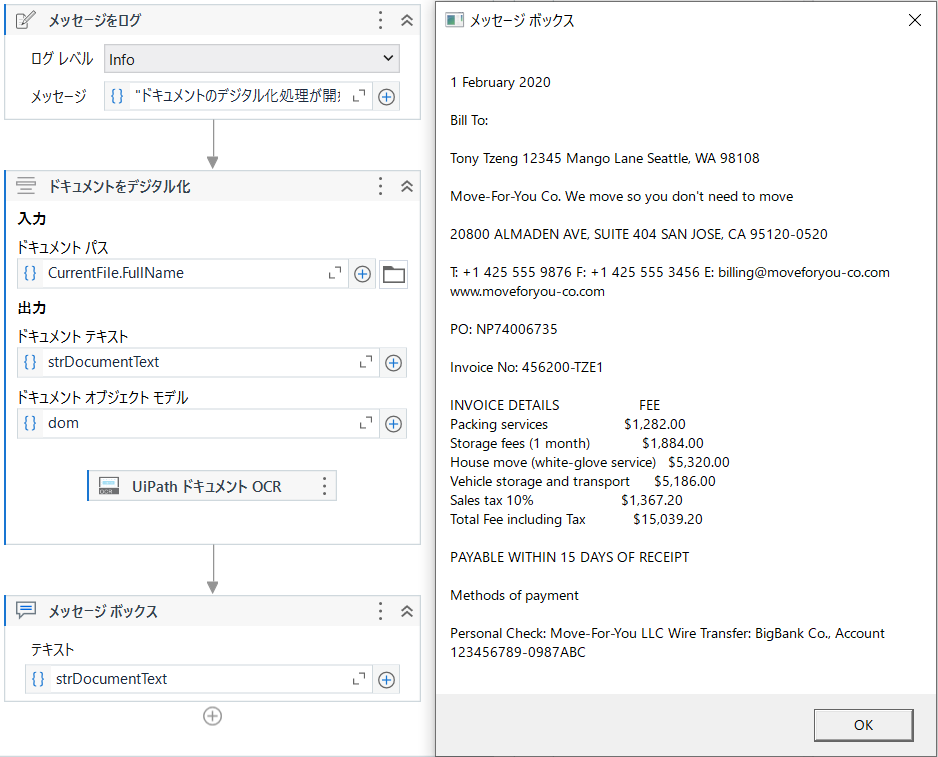Collapse the メッセージをログ activity with its chevron
Screen dimensions: 938x757
[405, 19]
